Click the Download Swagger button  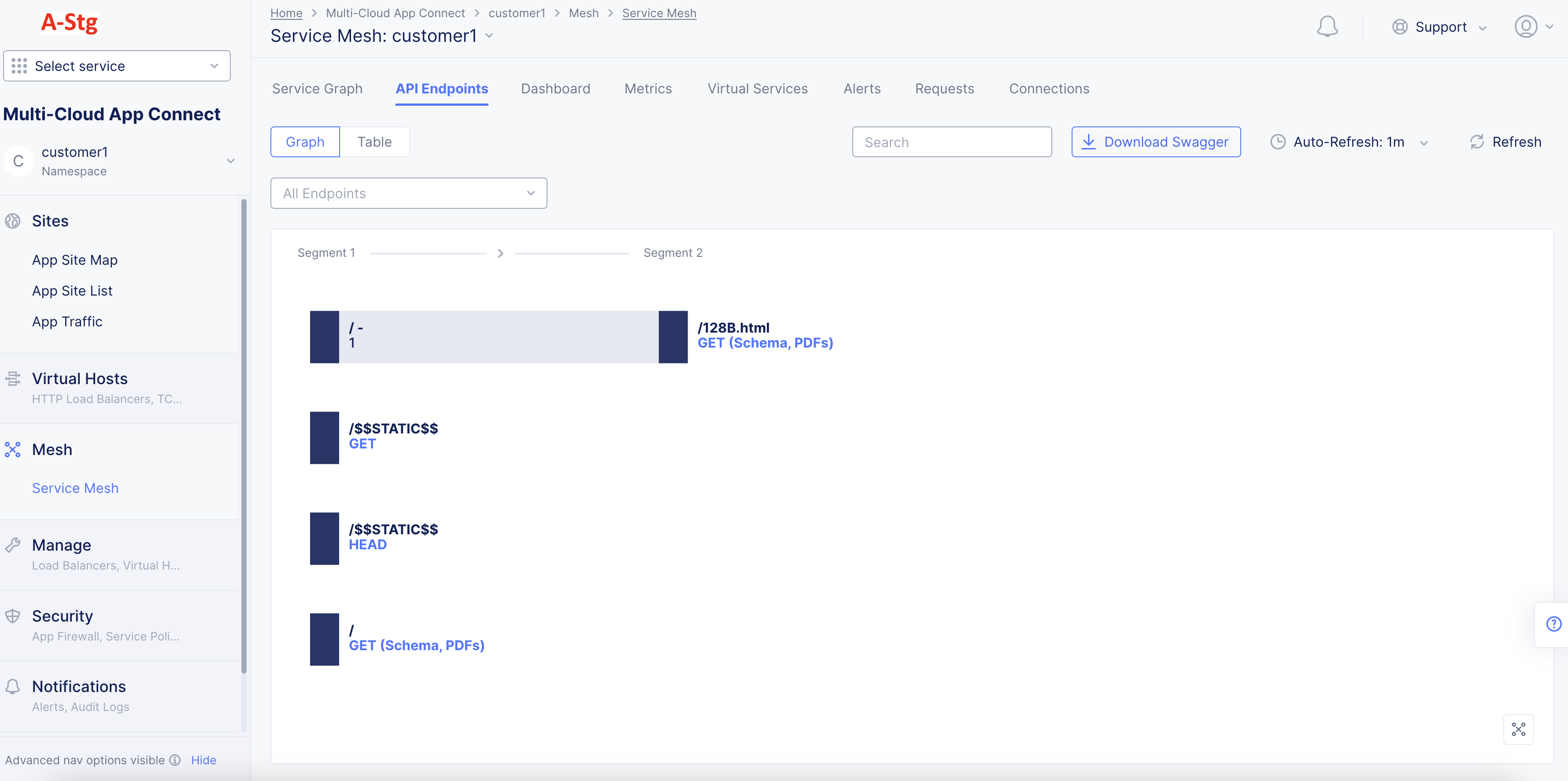coord(1156,141)
